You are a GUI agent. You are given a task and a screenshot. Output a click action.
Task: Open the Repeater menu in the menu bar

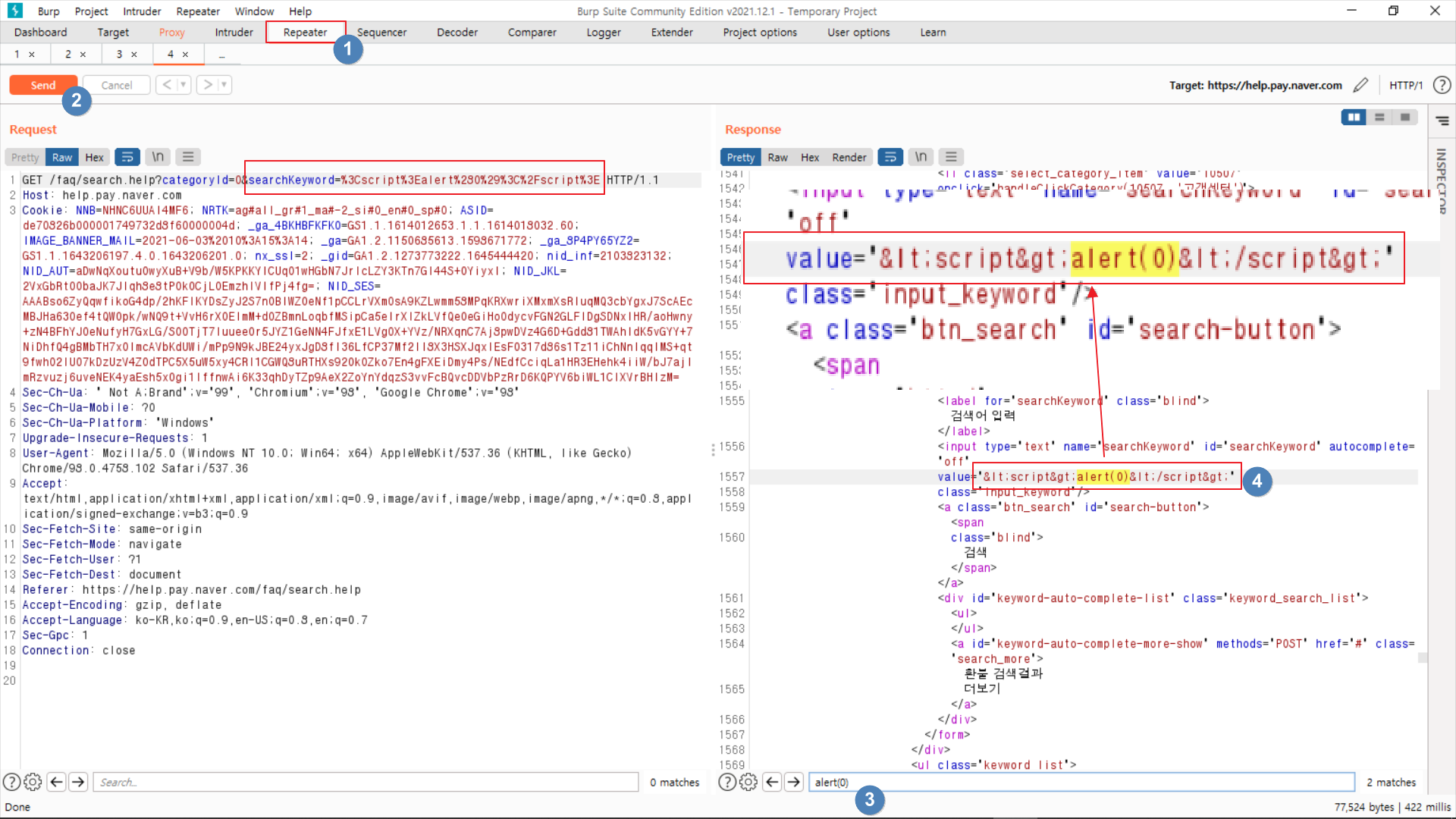pyautogui.click(x=198, y=11)
